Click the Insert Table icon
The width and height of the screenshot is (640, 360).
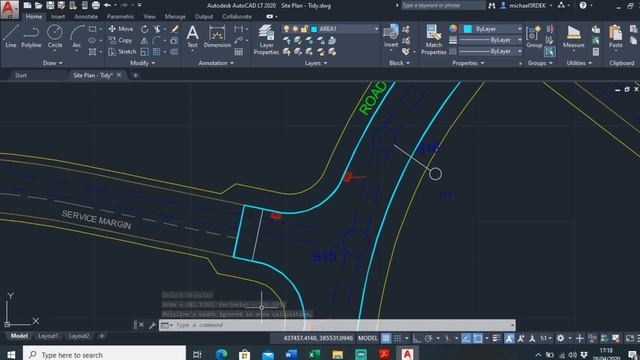[x=239, y=52]
